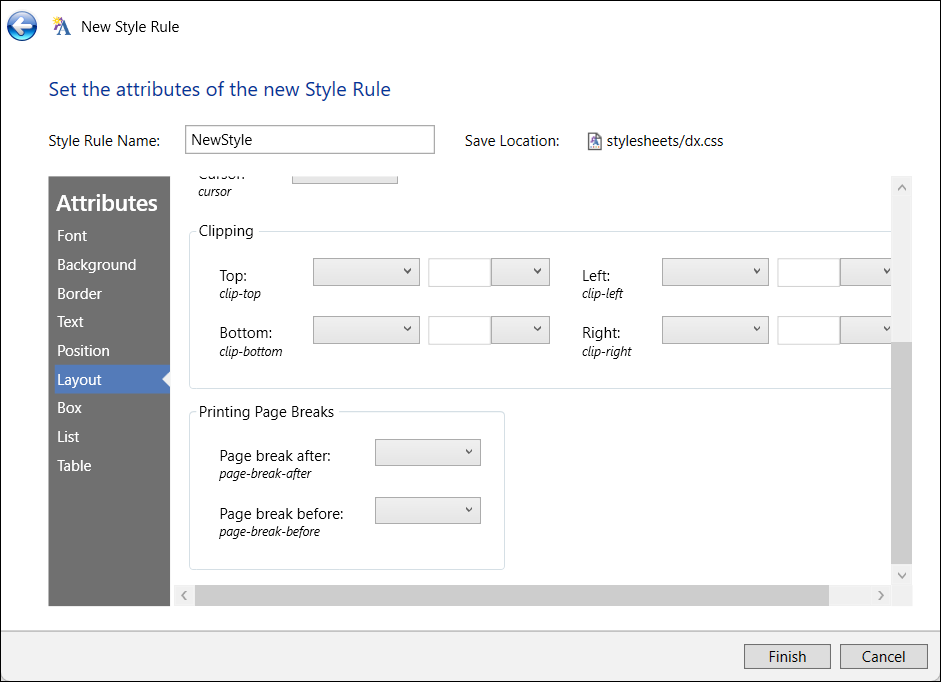Switch to the Background attributes tab

tap(96, 265)
